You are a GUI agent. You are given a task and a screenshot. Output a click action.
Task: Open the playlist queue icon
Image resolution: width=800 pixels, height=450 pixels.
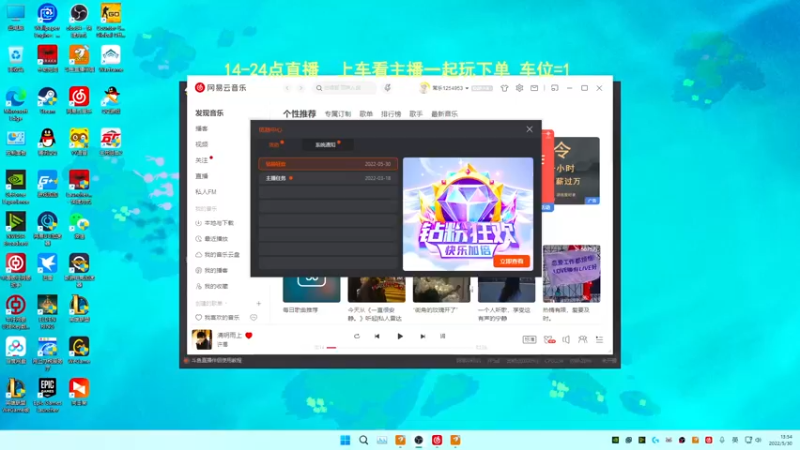[599, 339]
